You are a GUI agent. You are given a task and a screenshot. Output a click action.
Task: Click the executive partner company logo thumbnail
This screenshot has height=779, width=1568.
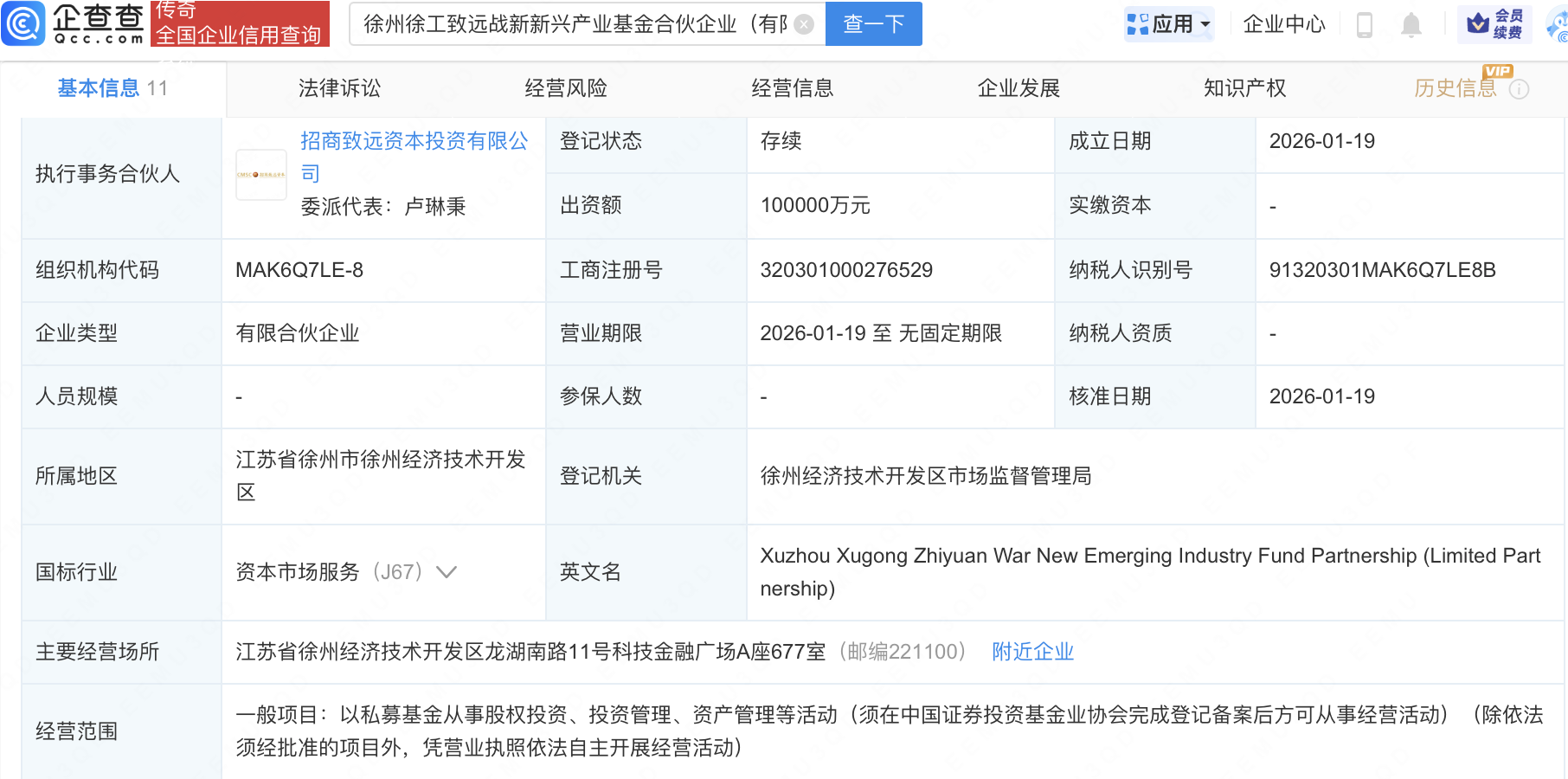tap(261, 175)
